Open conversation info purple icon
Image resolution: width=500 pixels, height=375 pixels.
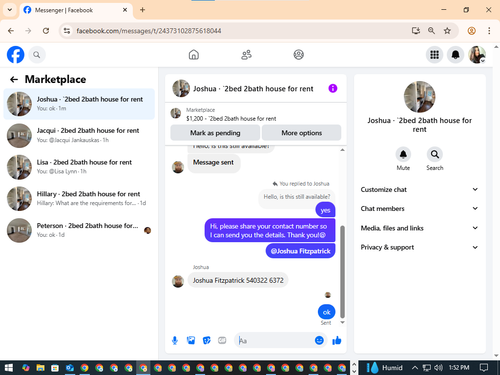(x=333, y=88)
